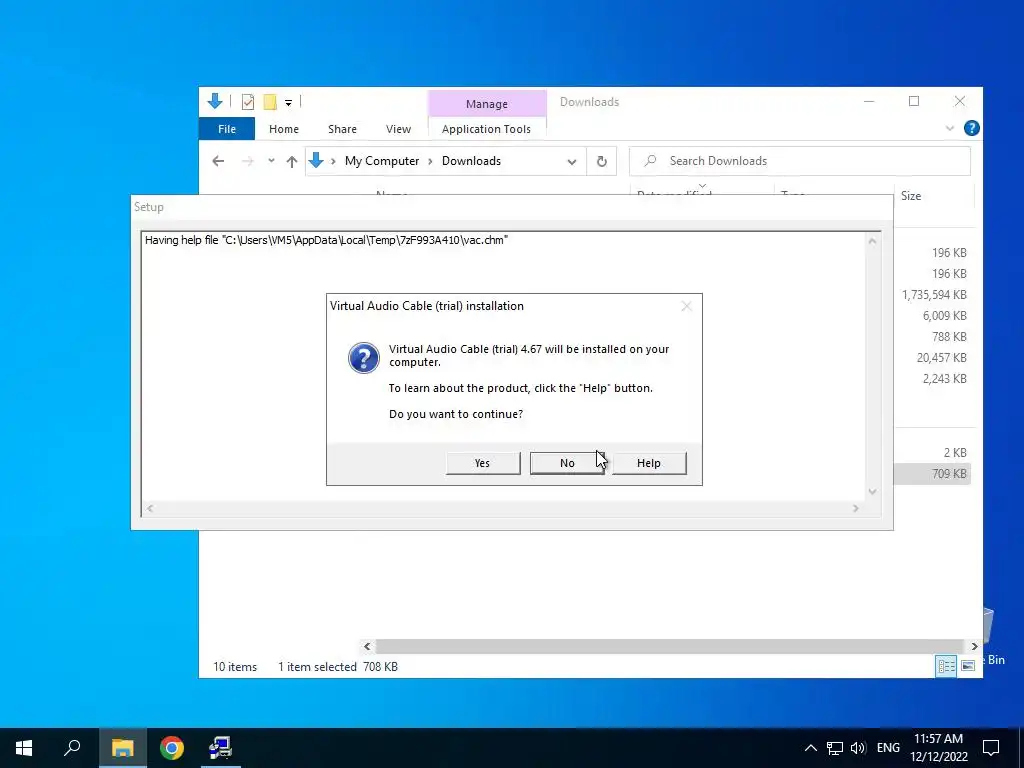Click the 2,243 KB size entry
Screen dimensions: 1024x768
(944, 378)
